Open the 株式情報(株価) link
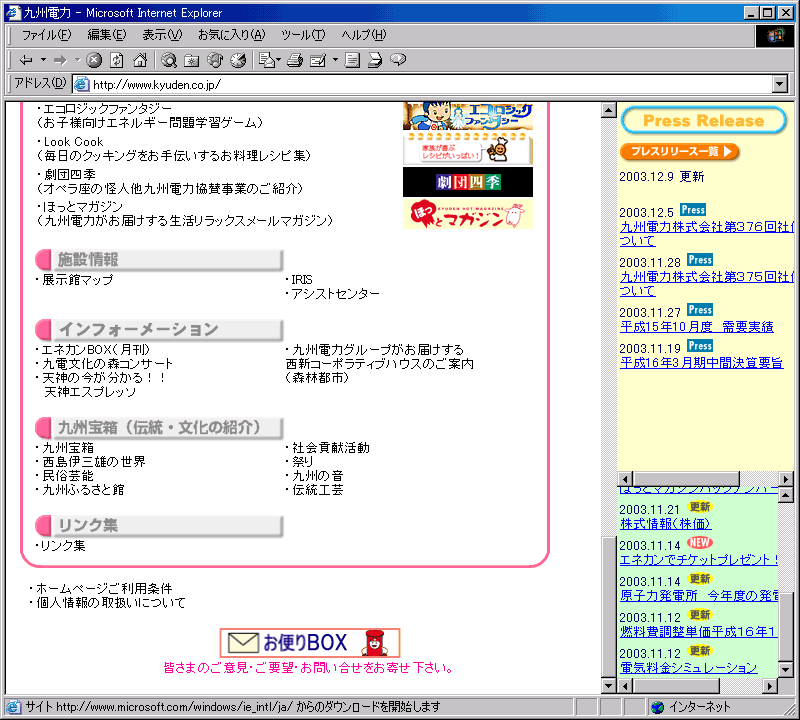The width and height of the screenshot is (800, 720). 665,524
